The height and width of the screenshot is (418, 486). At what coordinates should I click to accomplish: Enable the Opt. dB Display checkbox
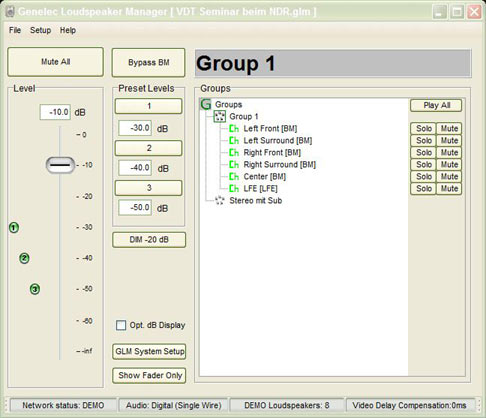coord(121,325)
